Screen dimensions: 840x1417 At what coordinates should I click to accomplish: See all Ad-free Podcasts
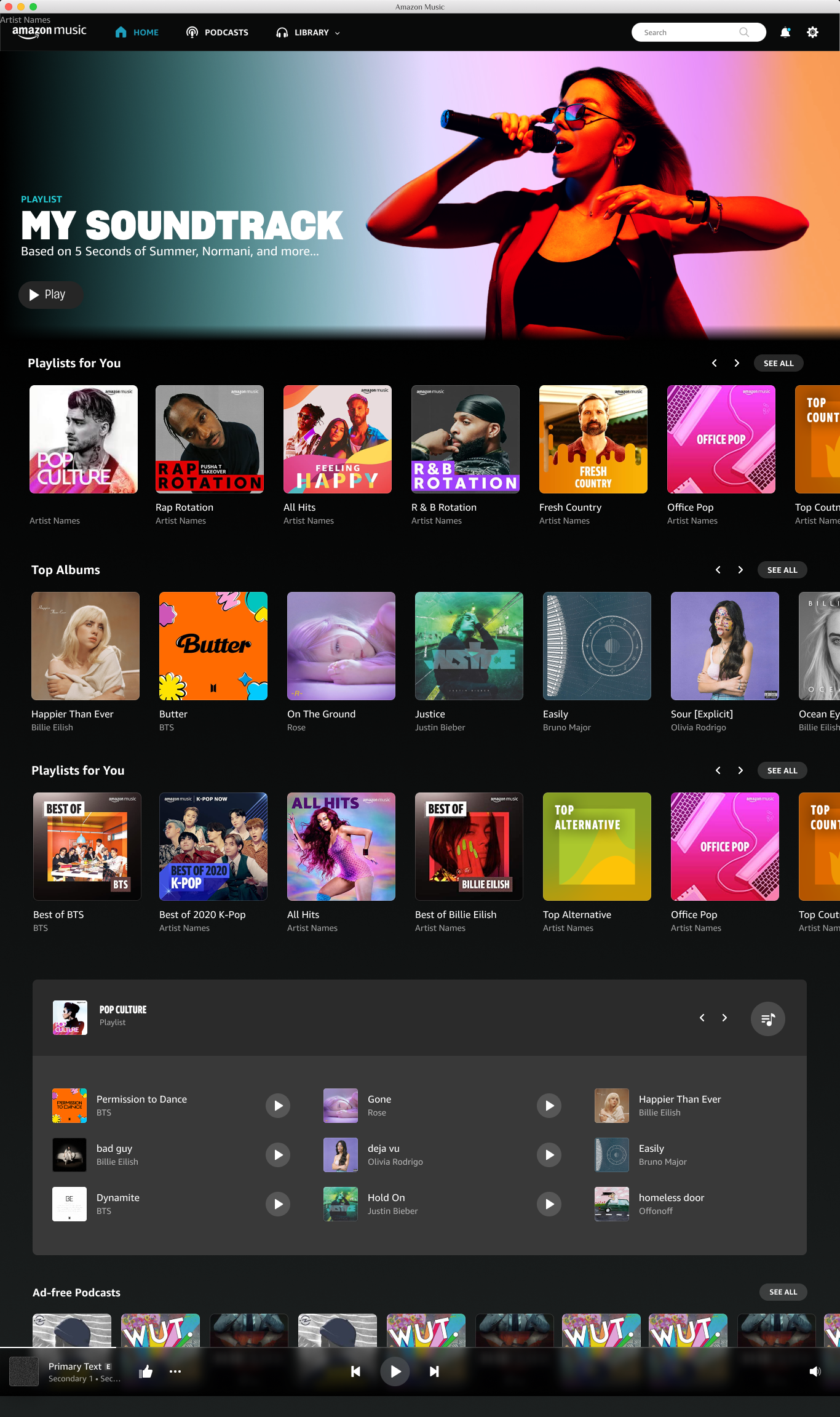[x=783, y=1292]
